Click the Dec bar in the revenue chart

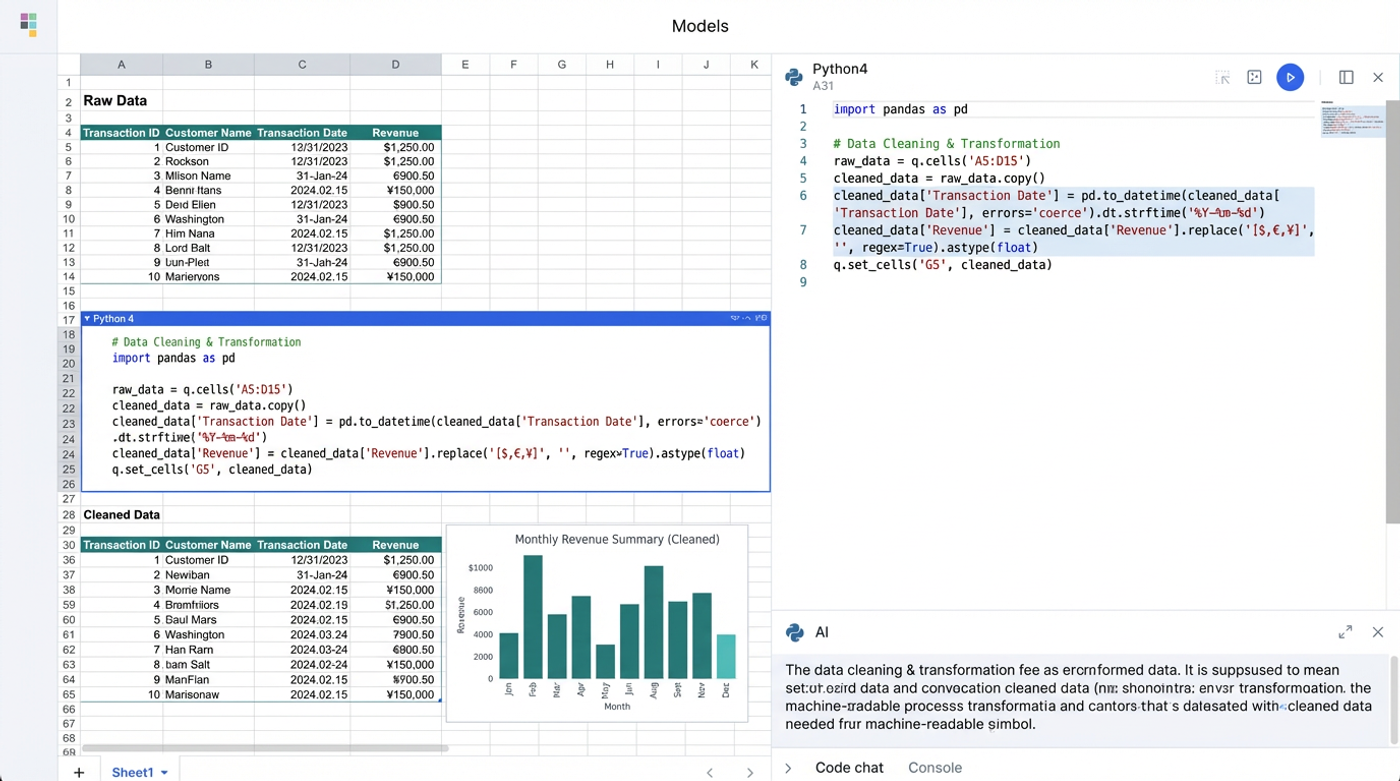[x=726, y=657]
